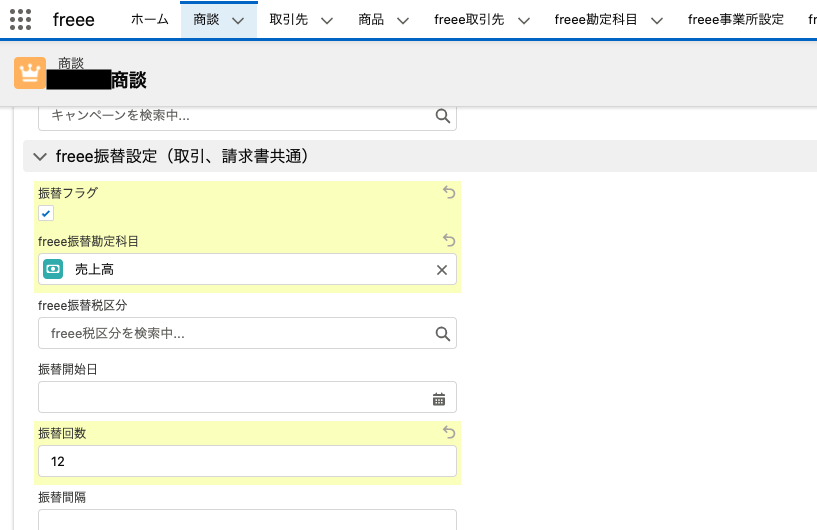
Task: Click the 売上高 selected account text
Action: (x=94, y=269)
